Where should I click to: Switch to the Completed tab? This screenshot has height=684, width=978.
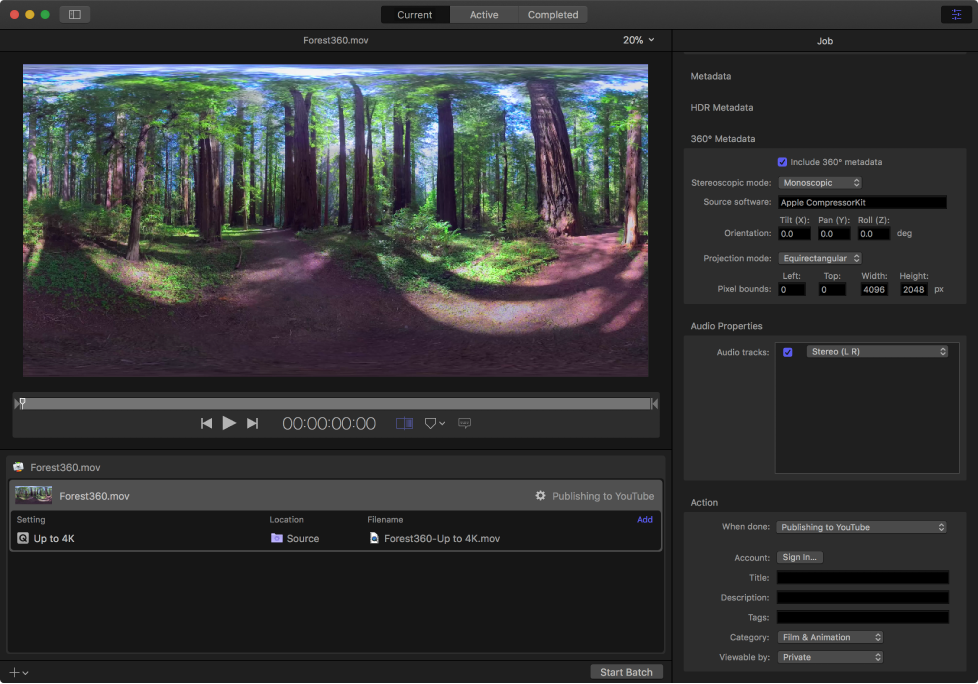coord(553,15)
